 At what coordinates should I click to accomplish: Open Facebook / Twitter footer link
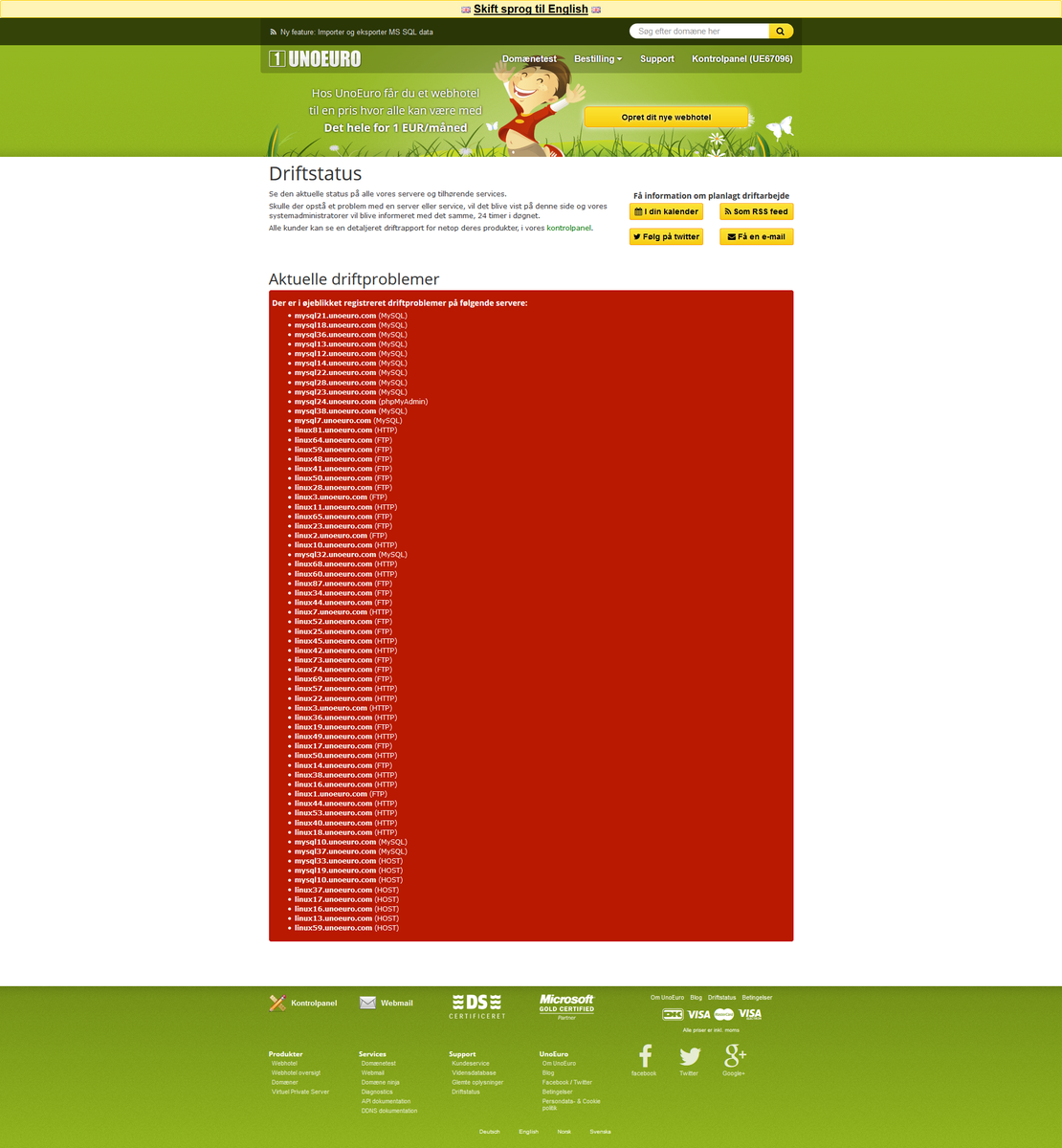pos(567,1083)
